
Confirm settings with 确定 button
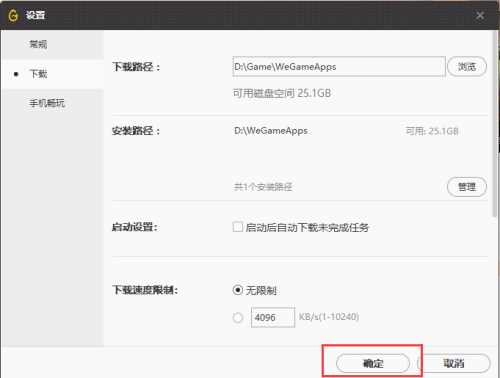pyautogui.click(x=373, y=363)
